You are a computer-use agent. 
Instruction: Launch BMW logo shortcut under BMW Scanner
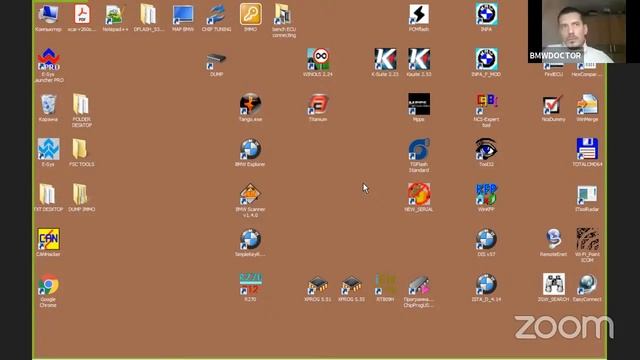(x=250, y=239)
